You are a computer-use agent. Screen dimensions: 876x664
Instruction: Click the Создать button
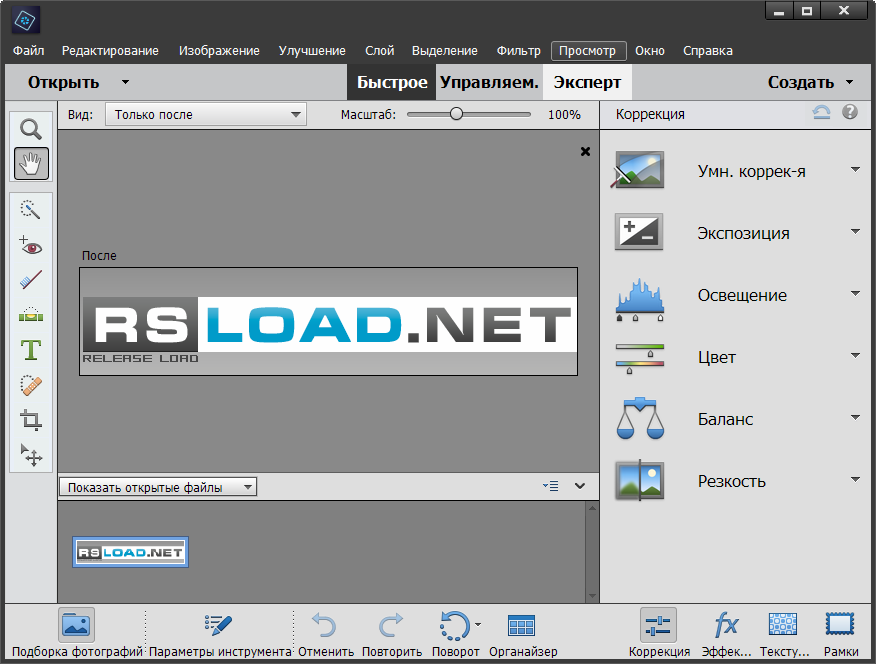tap(800, 82)
